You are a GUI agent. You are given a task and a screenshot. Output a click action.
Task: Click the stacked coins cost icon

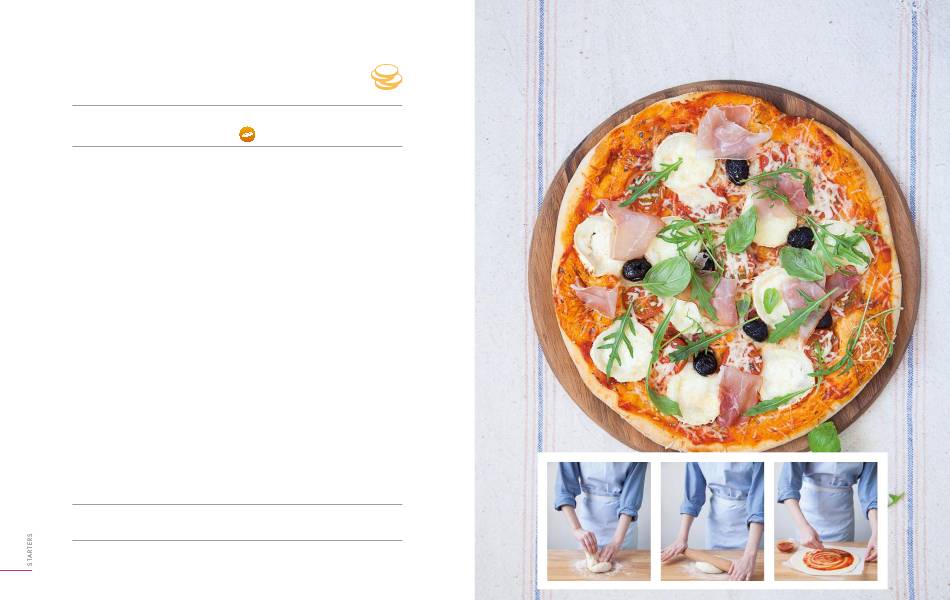coord(387,77)
